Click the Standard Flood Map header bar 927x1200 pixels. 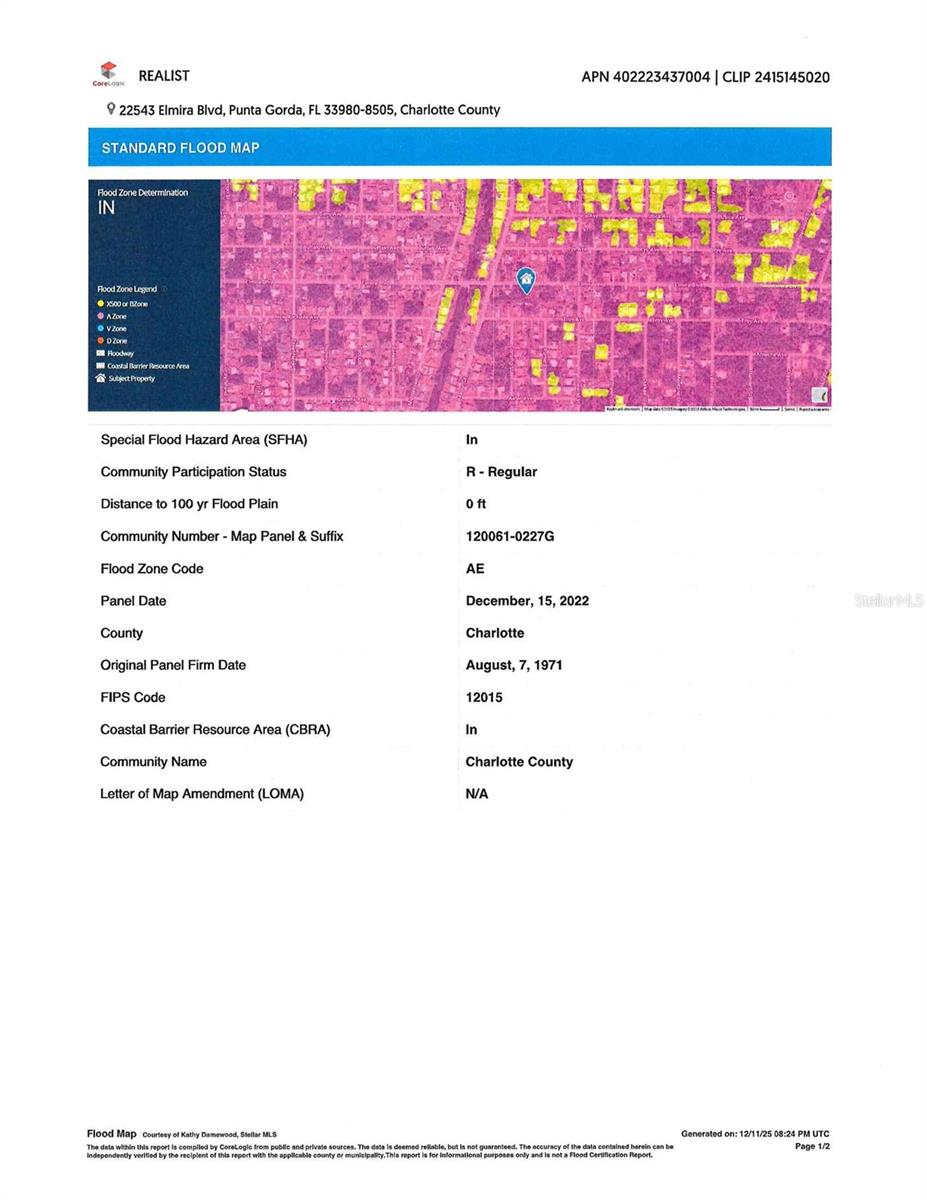(x=459, y=147)
